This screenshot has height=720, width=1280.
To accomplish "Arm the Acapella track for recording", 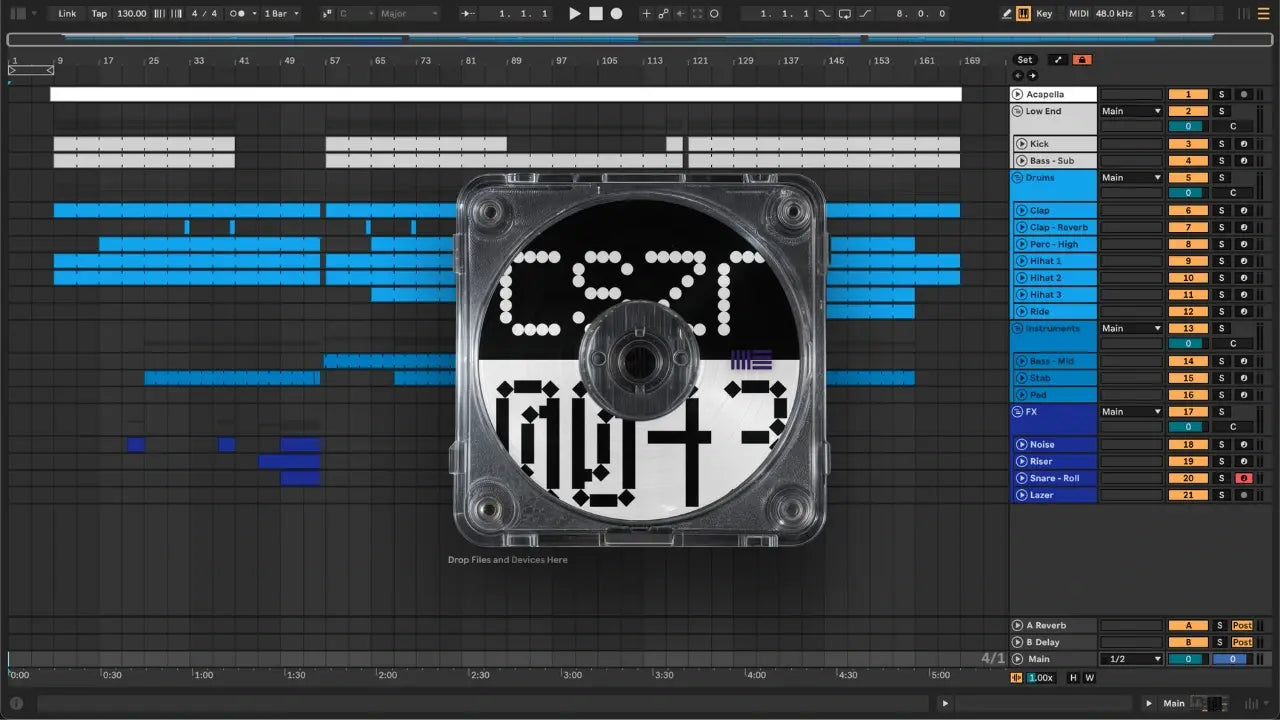I will pos(1244,94).
